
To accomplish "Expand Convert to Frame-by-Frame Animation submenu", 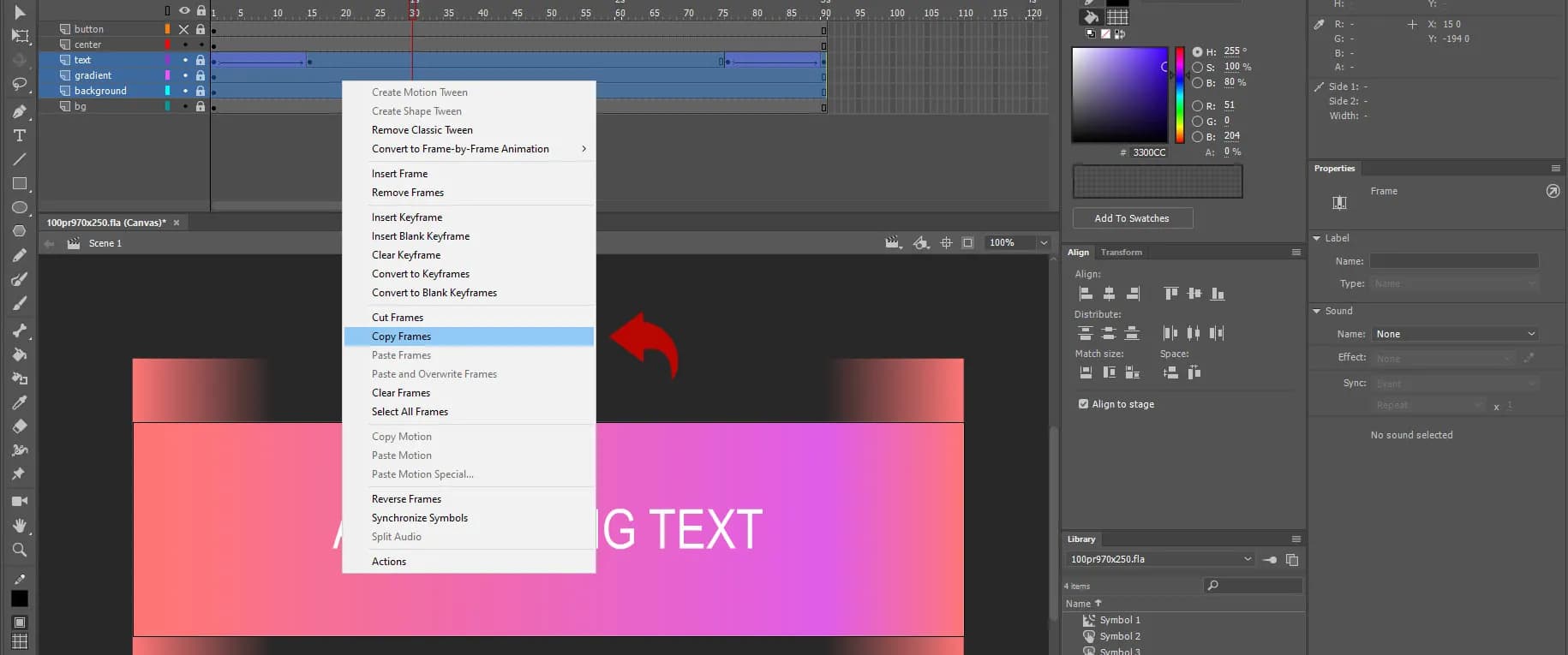I will click(x=469, y=149).
